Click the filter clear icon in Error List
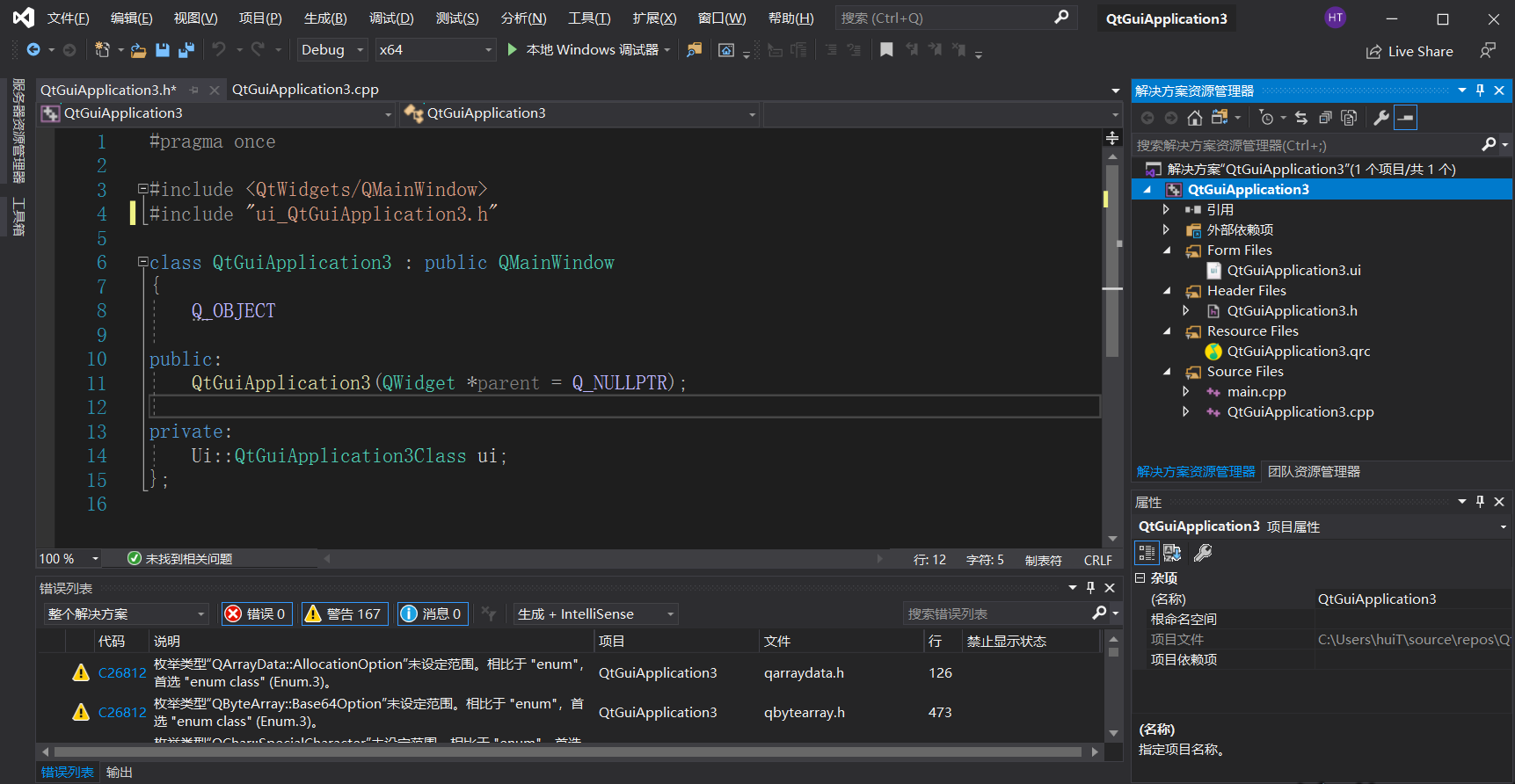Screen dimensions: 1515x784 pyautogui.click(x=489, y=613)
